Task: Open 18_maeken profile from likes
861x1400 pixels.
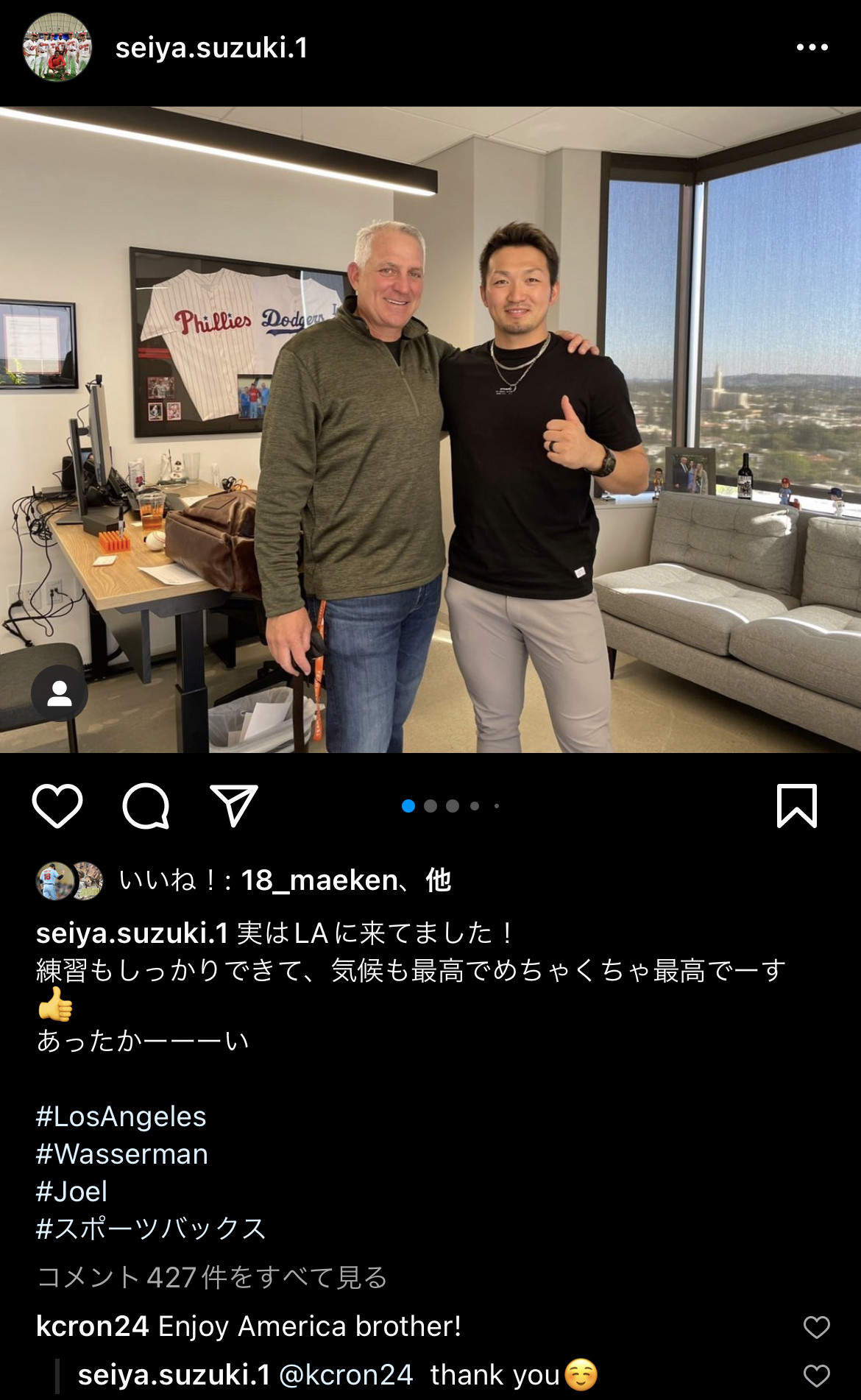Action: pyautogui.click(x=319, y=880)
